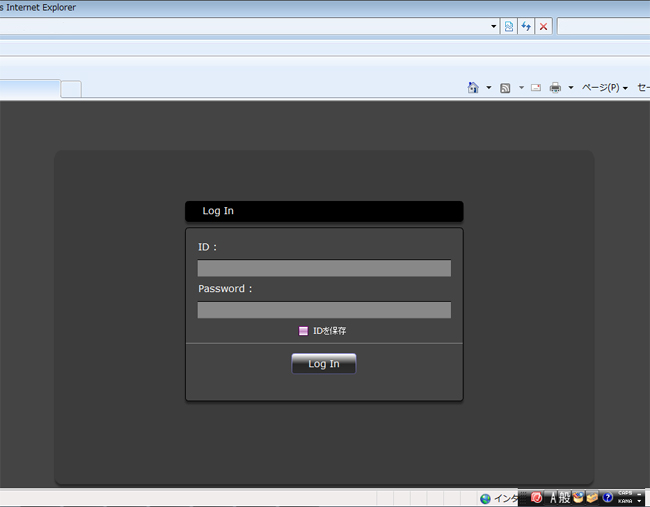Click the Home icon in command bar
Image resolution: width=650 pixels, height=507 pixels.
[473, 88]
